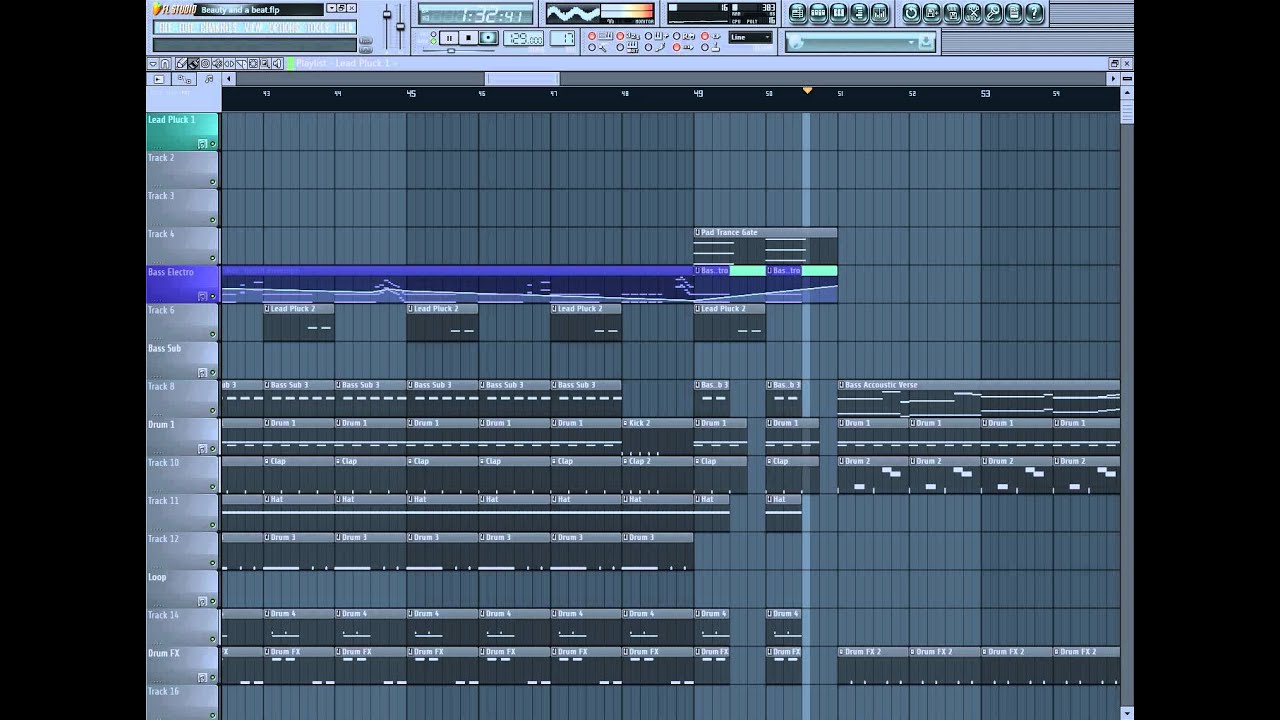
Task: Click the tempo display 129.000
Action: point(523,38)
